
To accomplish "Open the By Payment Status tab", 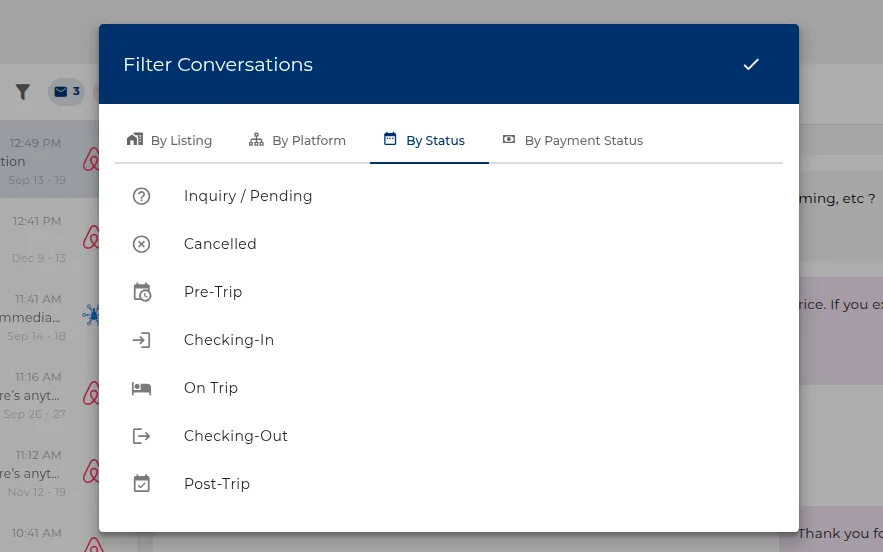I will point(572,140).
